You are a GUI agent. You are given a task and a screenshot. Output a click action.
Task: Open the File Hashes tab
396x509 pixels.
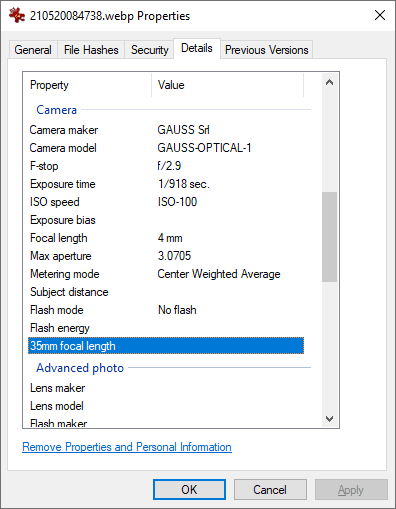coord(91,50)
